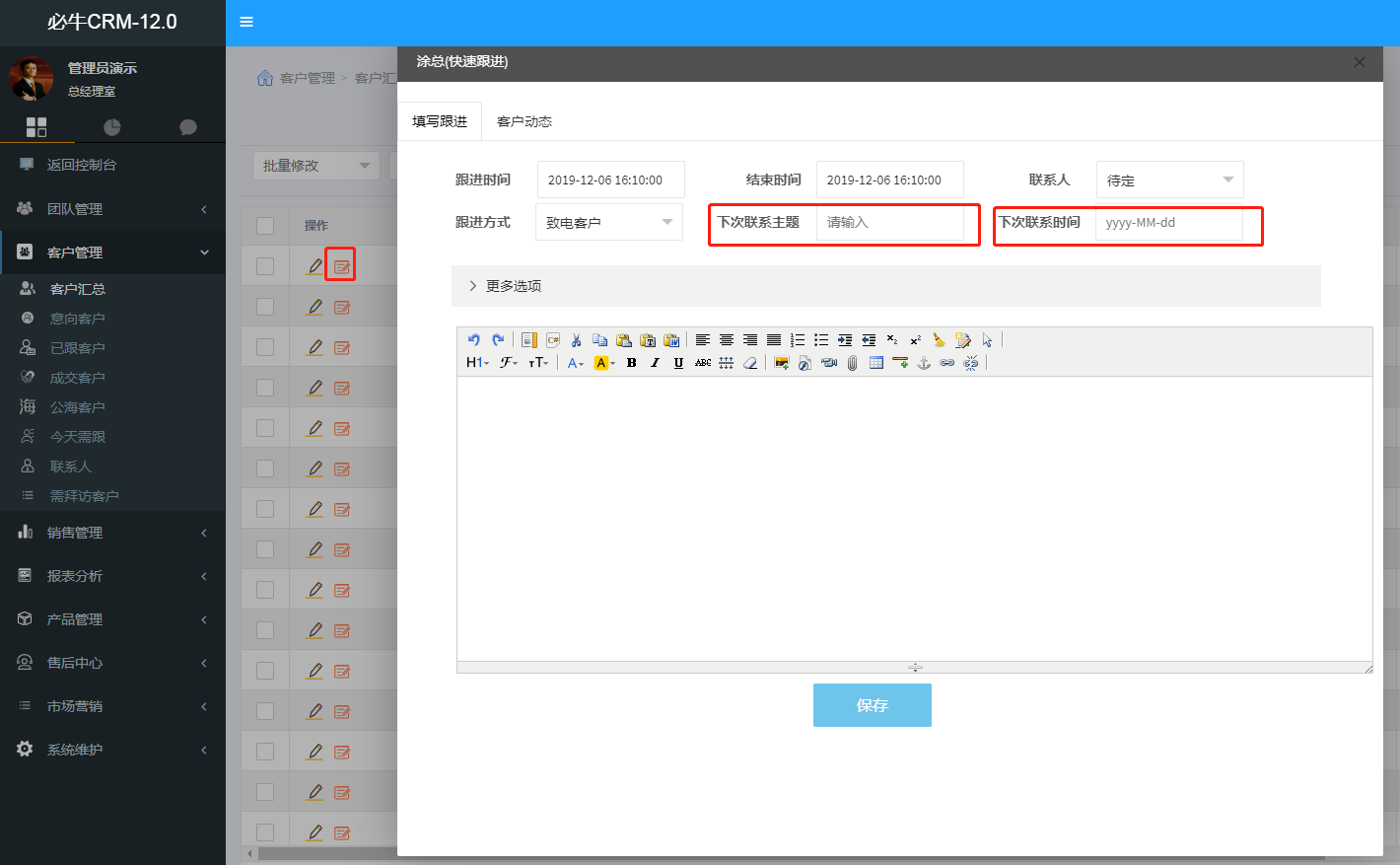Expand the 更多选项 section
Viewport: 1400px width, 865px height.
point(885,286)
